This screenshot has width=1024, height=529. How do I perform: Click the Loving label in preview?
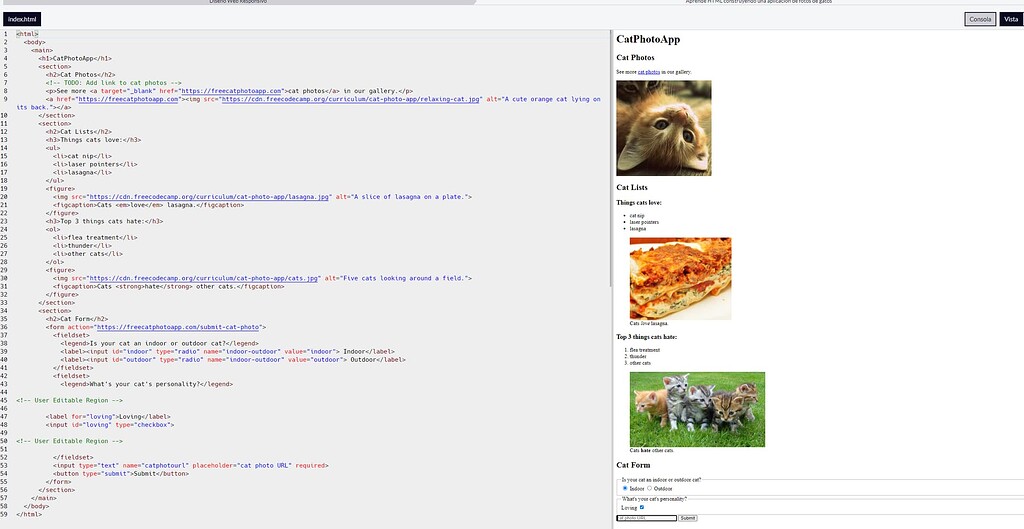coord(629,507)
